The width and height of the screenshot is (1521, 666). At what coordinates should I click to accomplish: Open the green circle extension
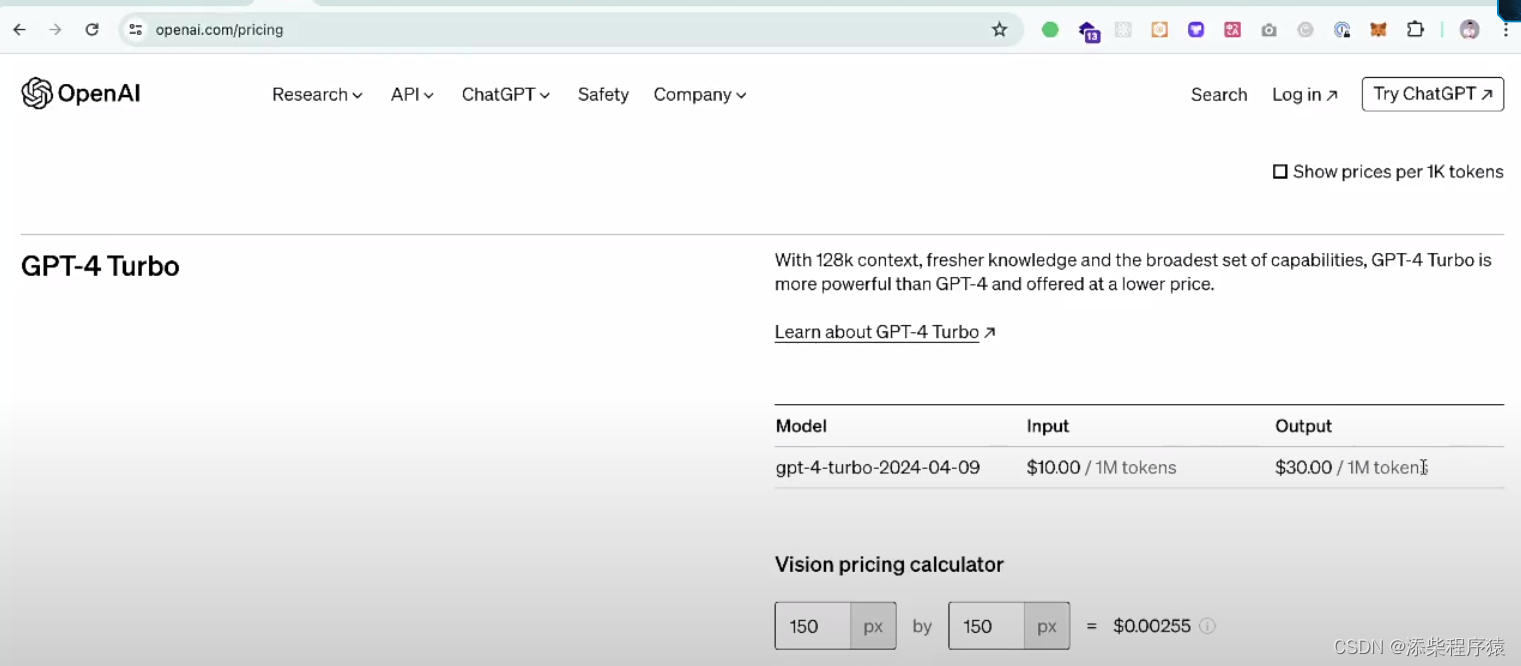point(1050,30)
